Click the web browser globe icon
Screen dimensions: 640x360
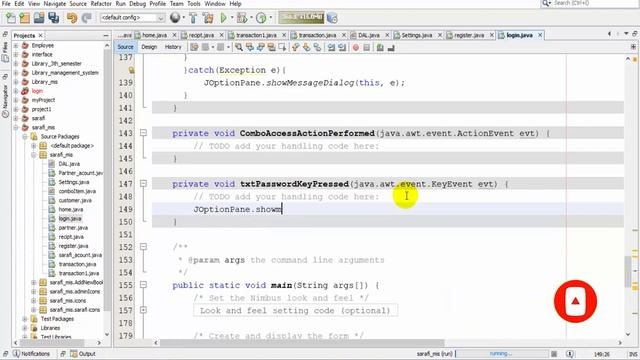pos(175,18)
